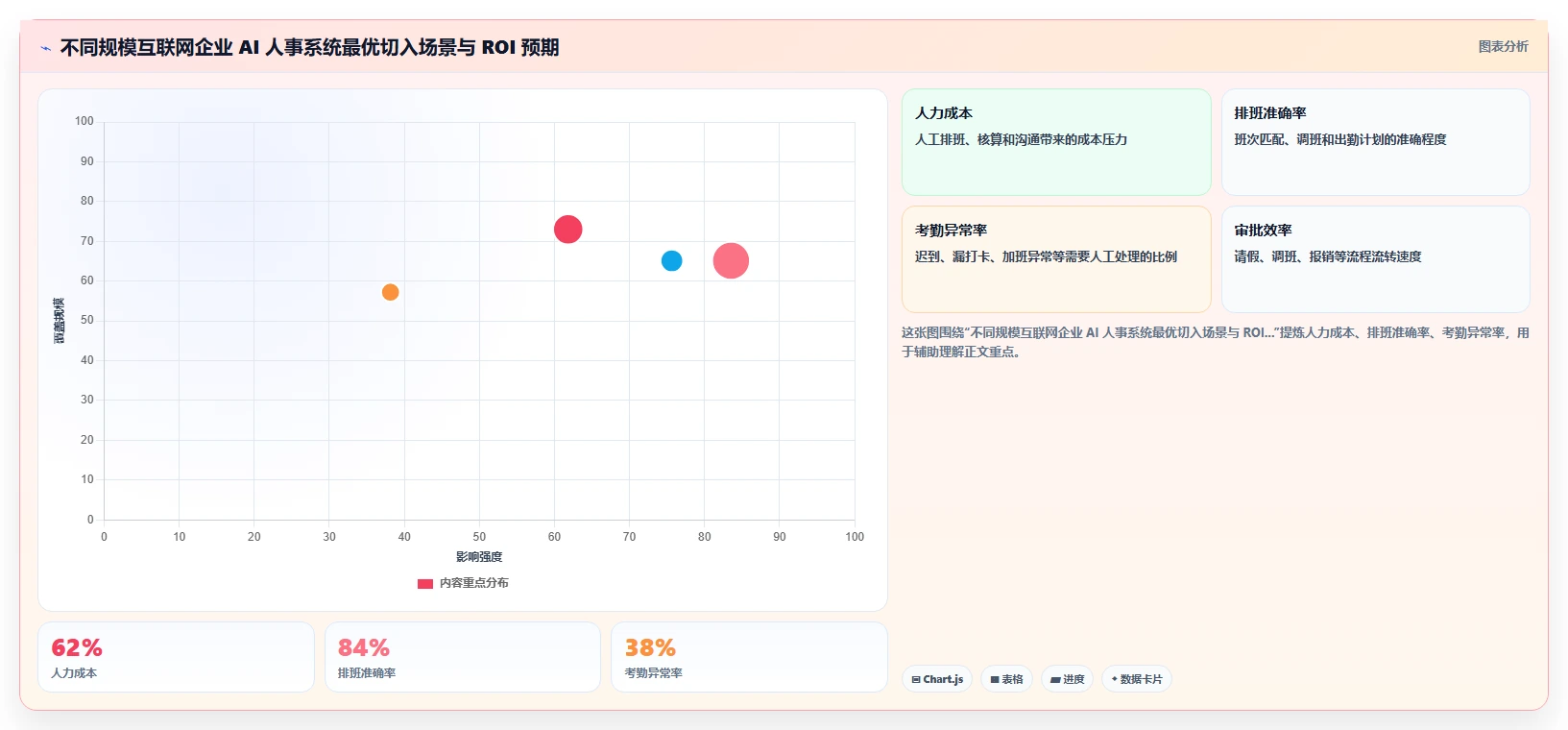Click the text 请假、调班、报销等流程流转速度
This screenshot has width=1568, height=730.
[x=1327, y=256]
